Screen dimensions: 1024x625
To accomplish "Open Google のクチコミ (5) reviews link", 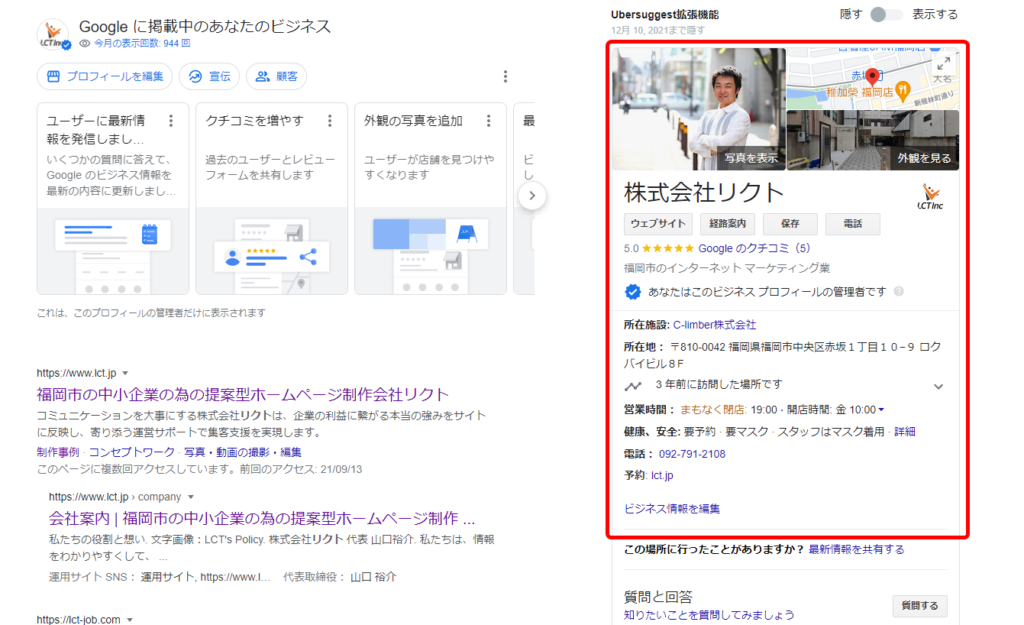I will [754, 248].
